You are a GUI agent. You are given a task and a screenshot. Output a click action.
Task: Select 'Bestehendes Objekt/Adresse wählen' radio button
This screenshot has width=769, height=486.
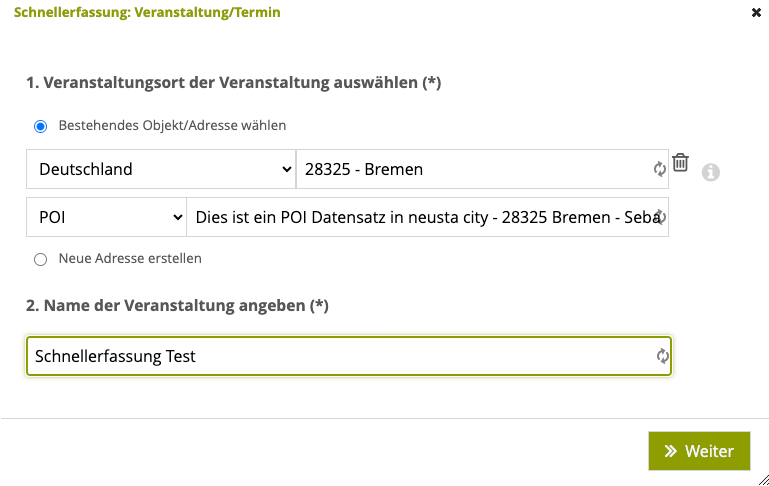[41, 126]
